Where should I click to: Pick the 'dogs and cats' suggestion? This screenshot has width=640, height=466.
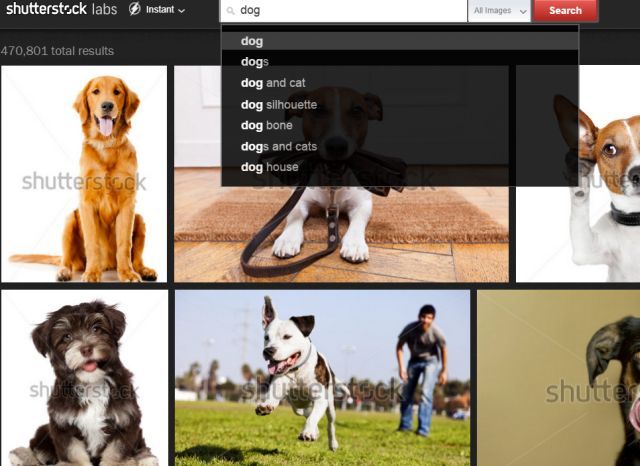click(400, 146)
